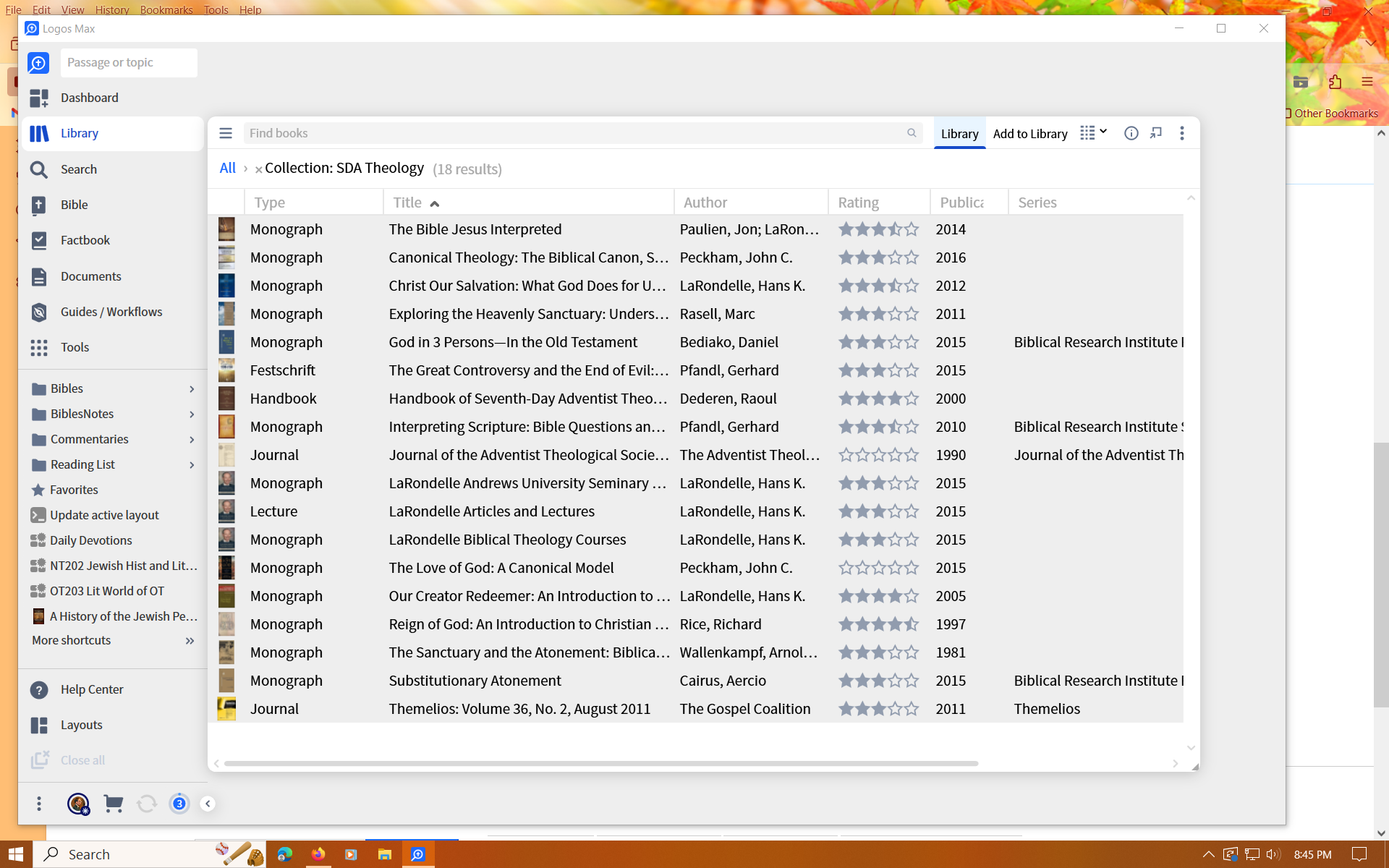1389x868 pixels.
Task: Open the Factbook sidebar icon
Action: (x=39, y=240)
